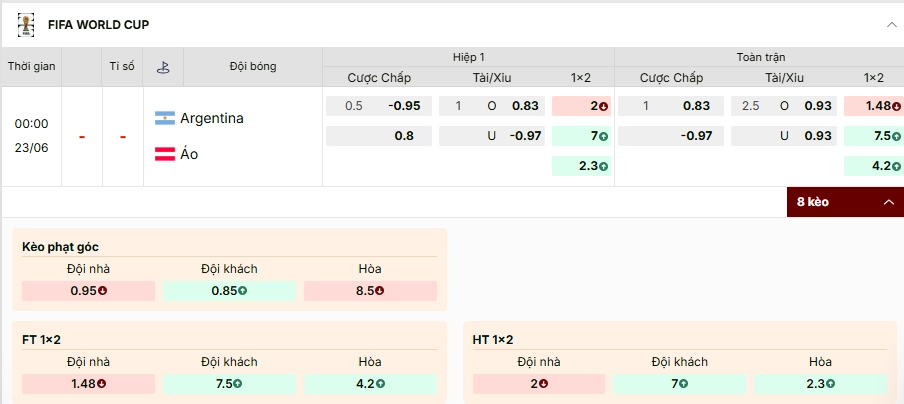This screenshot has height=404, width=904.
Task: Pick Kèo phạt góc Đội nhà 0.95
Action: pyautogui.click(x=88, y=291)
